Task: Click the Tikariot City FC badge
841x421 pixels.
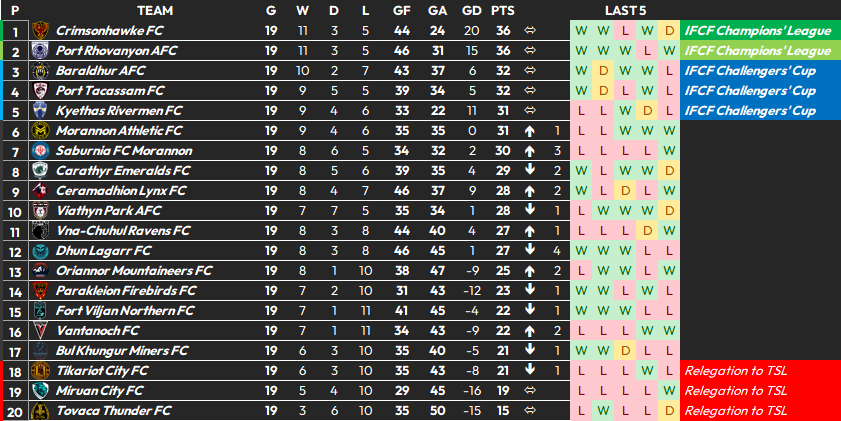Action: click(40, 371)
